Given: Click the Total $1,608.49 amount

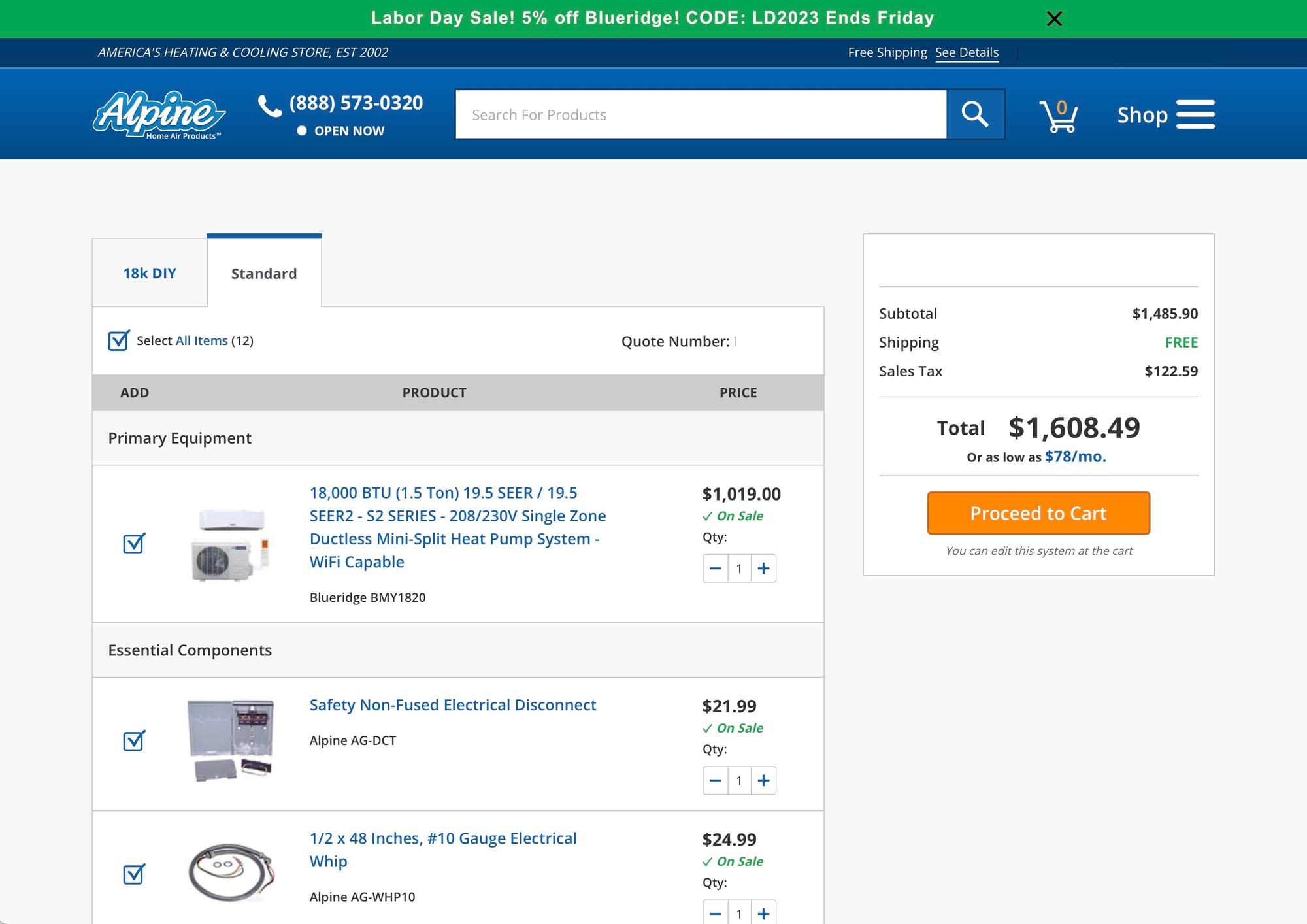Looking at the screenshot, I should coord(1074,427).
